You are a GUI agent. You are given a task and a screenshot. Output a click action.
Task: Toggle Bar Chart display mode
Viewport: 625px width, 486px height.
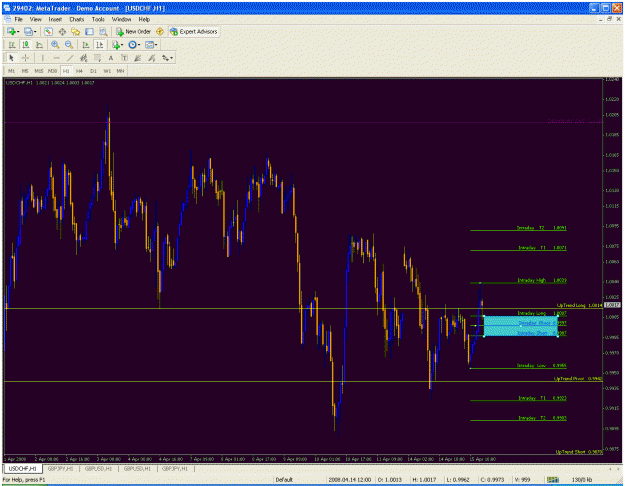[x=12, y=45]
